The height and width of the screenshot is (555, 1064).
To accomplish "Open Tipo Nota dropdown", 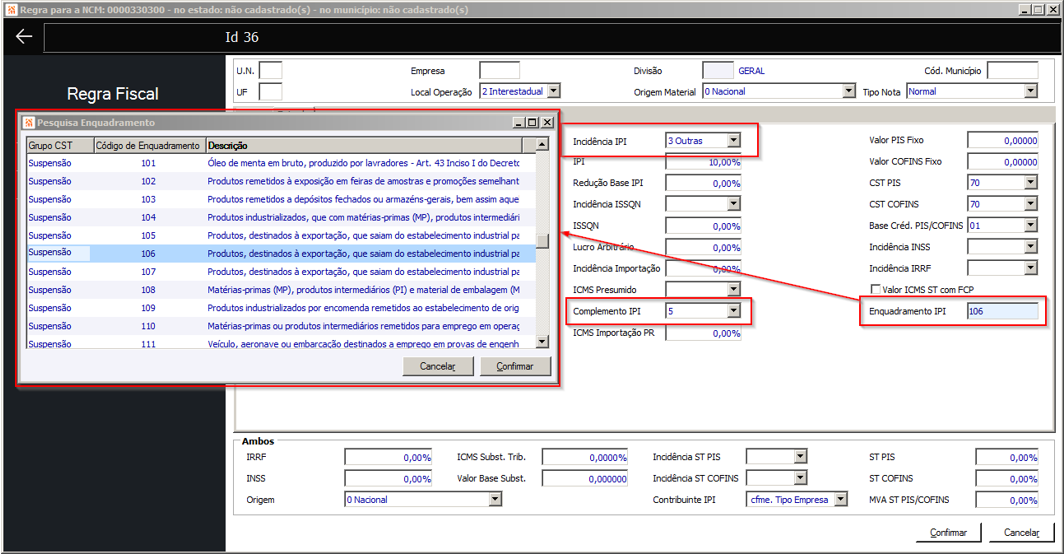I will pos(1031,91).
